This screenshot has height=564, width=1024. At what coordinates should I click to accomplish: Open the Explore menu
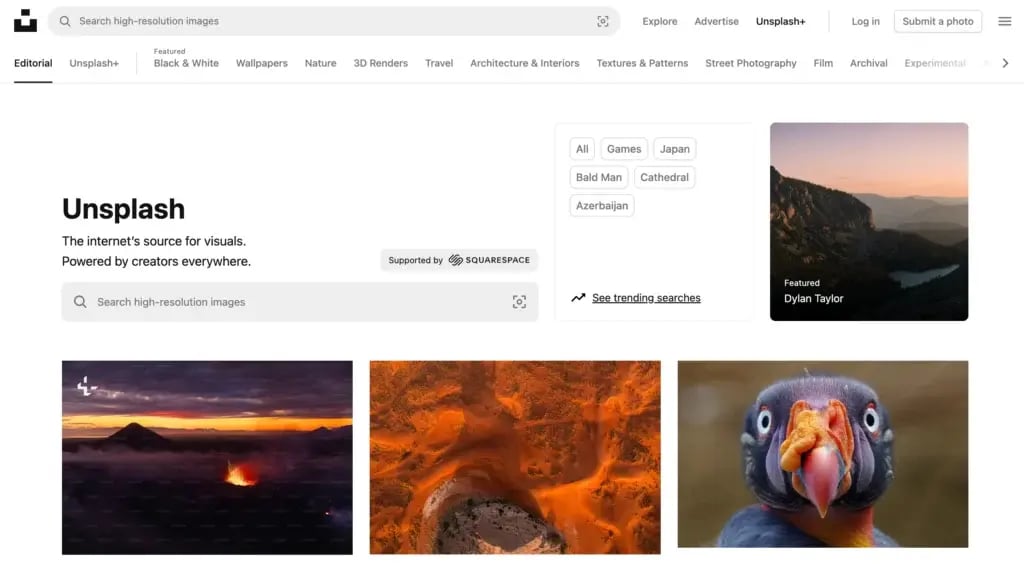pos(659,21)
